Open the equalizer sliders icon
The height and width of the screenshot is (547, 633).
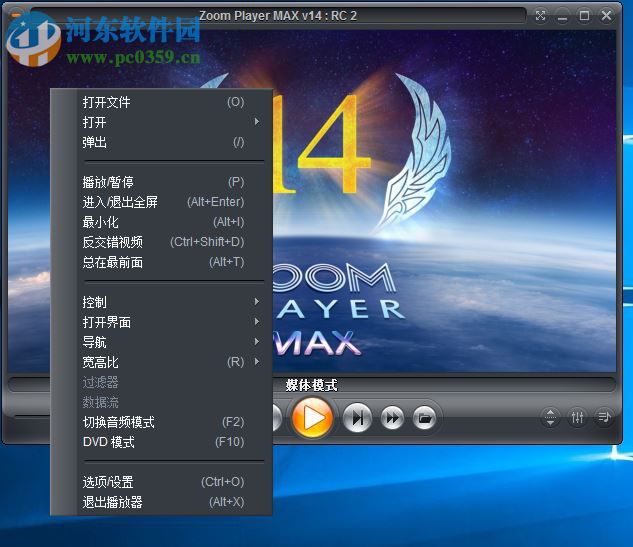[x=577, y=417]
